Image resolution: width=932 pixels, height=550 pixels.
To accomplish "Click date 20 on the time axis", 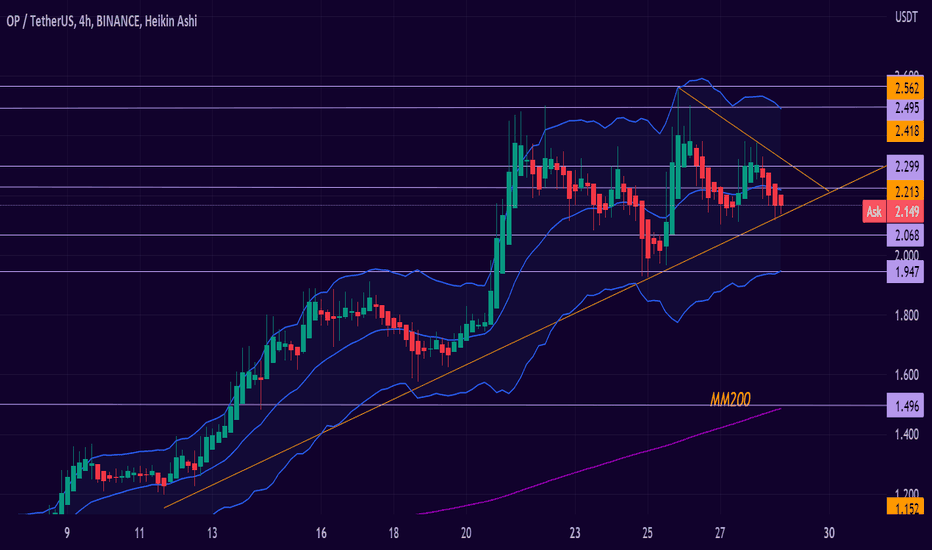I will pyautogui.click(x=466, y=533).
